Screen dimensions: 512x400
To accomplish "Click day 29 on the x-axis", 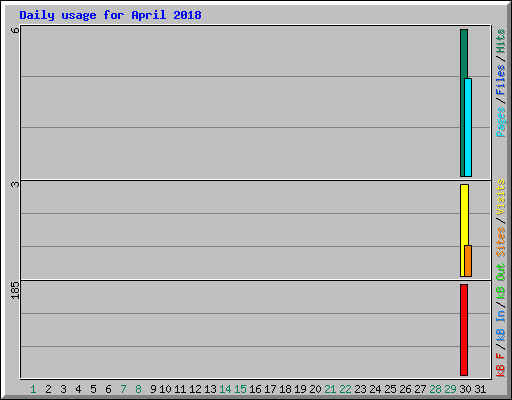I will pyautogui.click(x=450, y=389).
